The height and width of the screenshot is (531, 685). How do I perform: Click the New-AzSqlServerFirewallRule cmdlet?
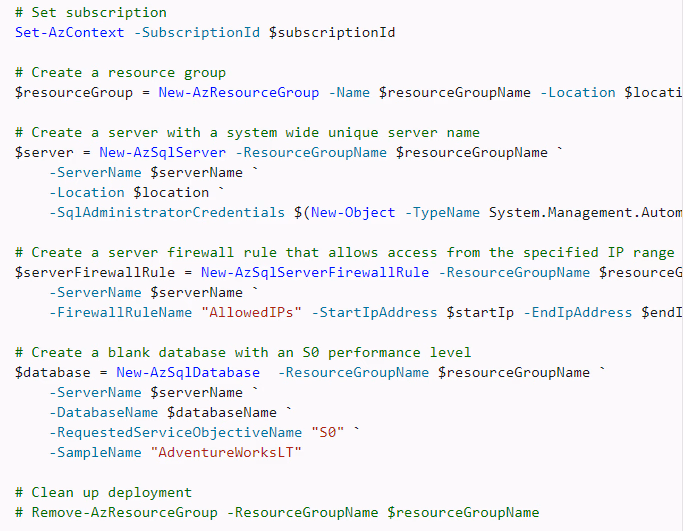click(x=315, y=272)
